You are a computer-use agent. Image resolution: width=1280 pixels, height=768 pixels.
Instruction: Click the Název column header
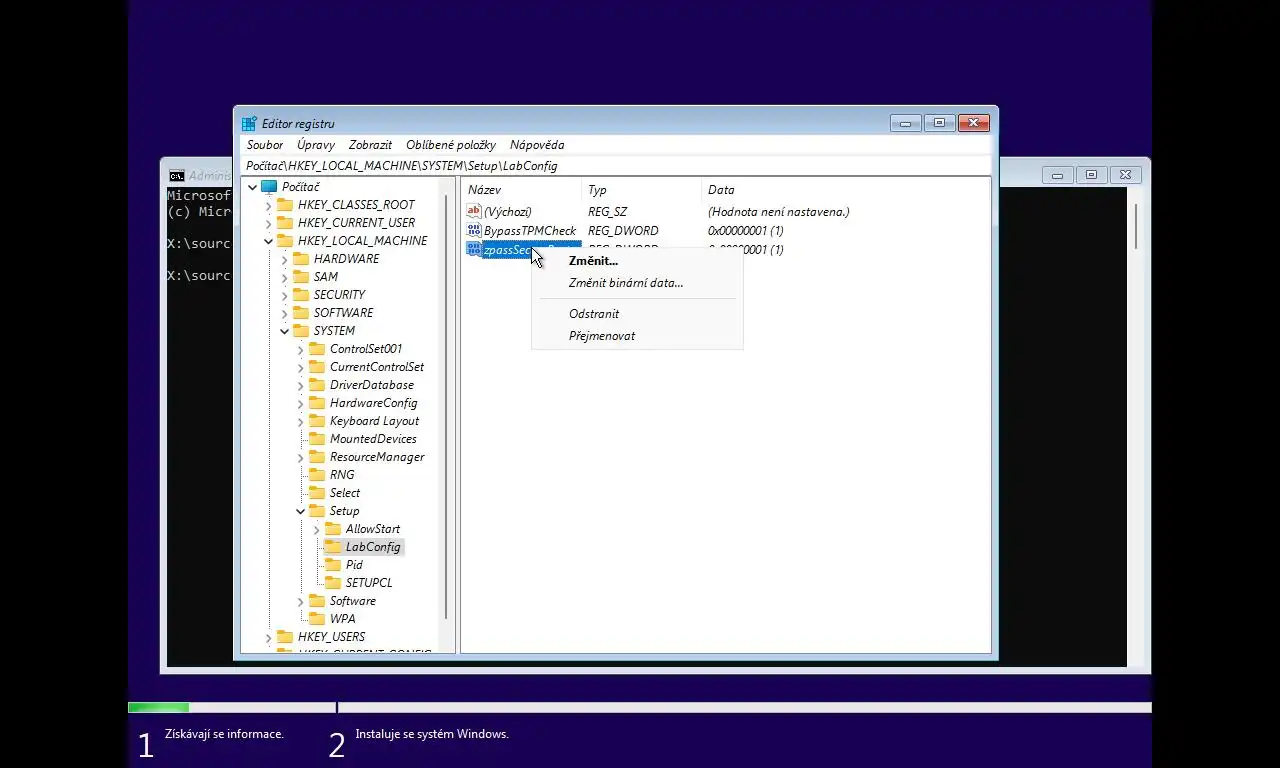(521, 190)
